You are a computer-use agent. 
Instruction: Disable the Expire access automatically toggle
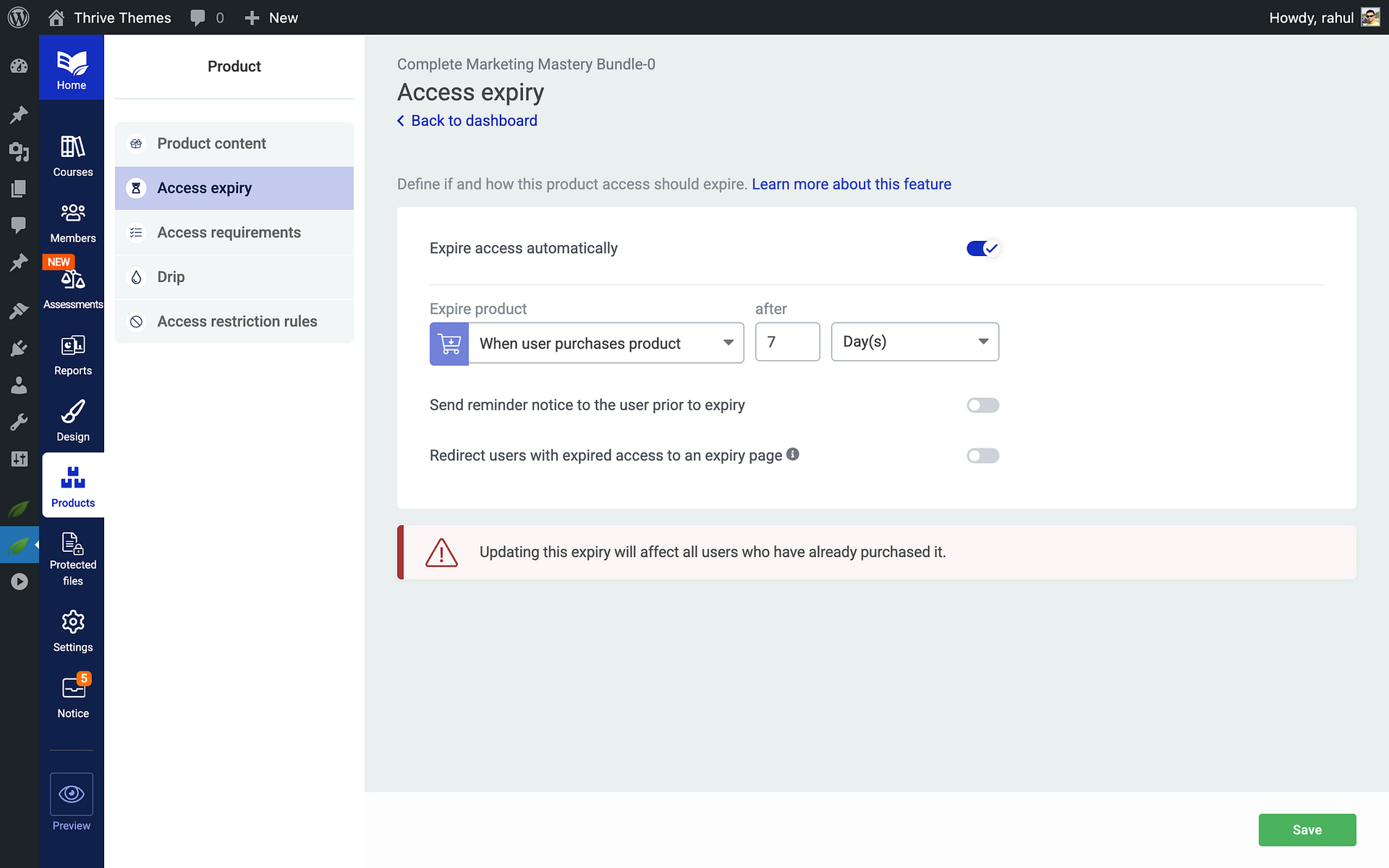982,248
